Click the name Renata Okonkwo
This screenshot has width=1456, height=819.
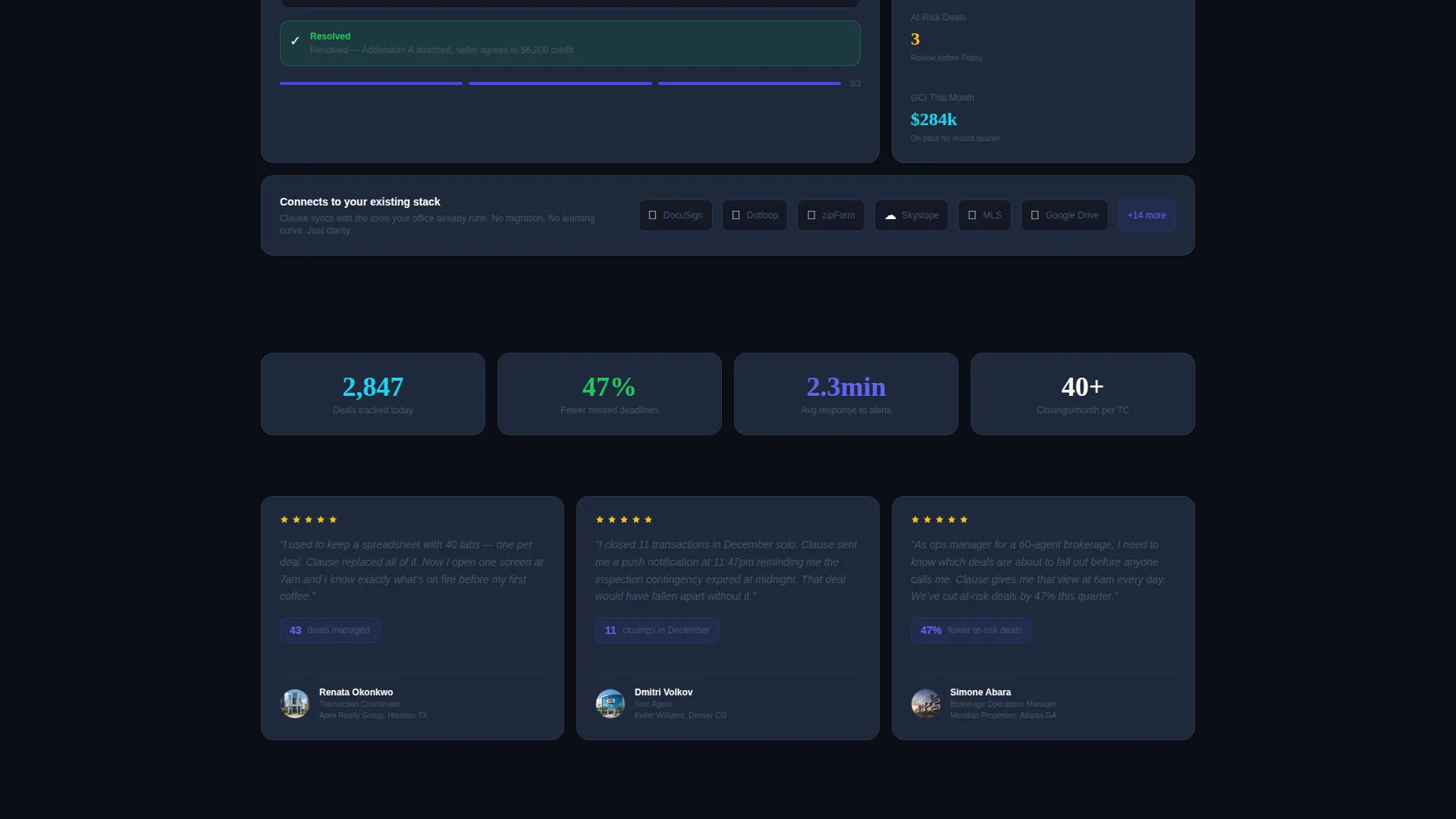(356, 692)
